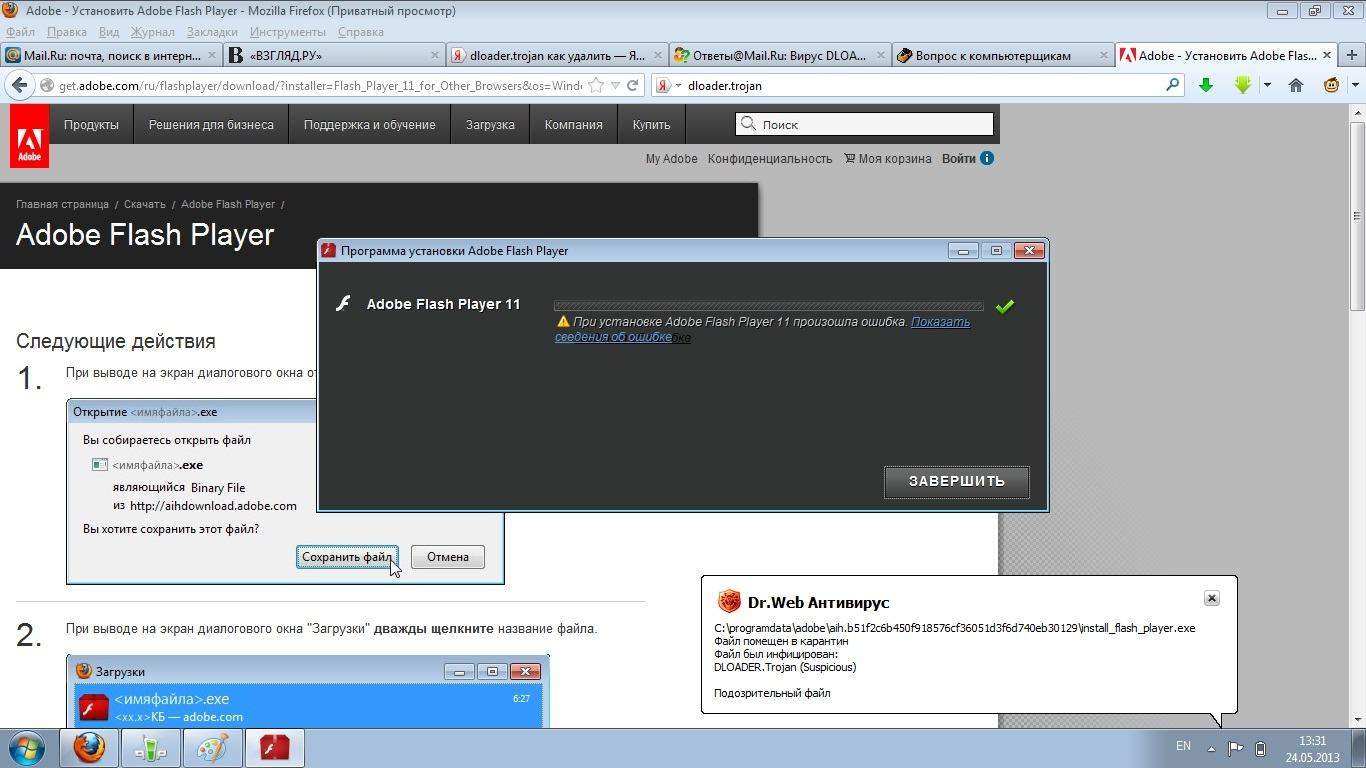The image size is (1366, 768).
Task: Open the Файл menu
Action: [x=20, y=32]
